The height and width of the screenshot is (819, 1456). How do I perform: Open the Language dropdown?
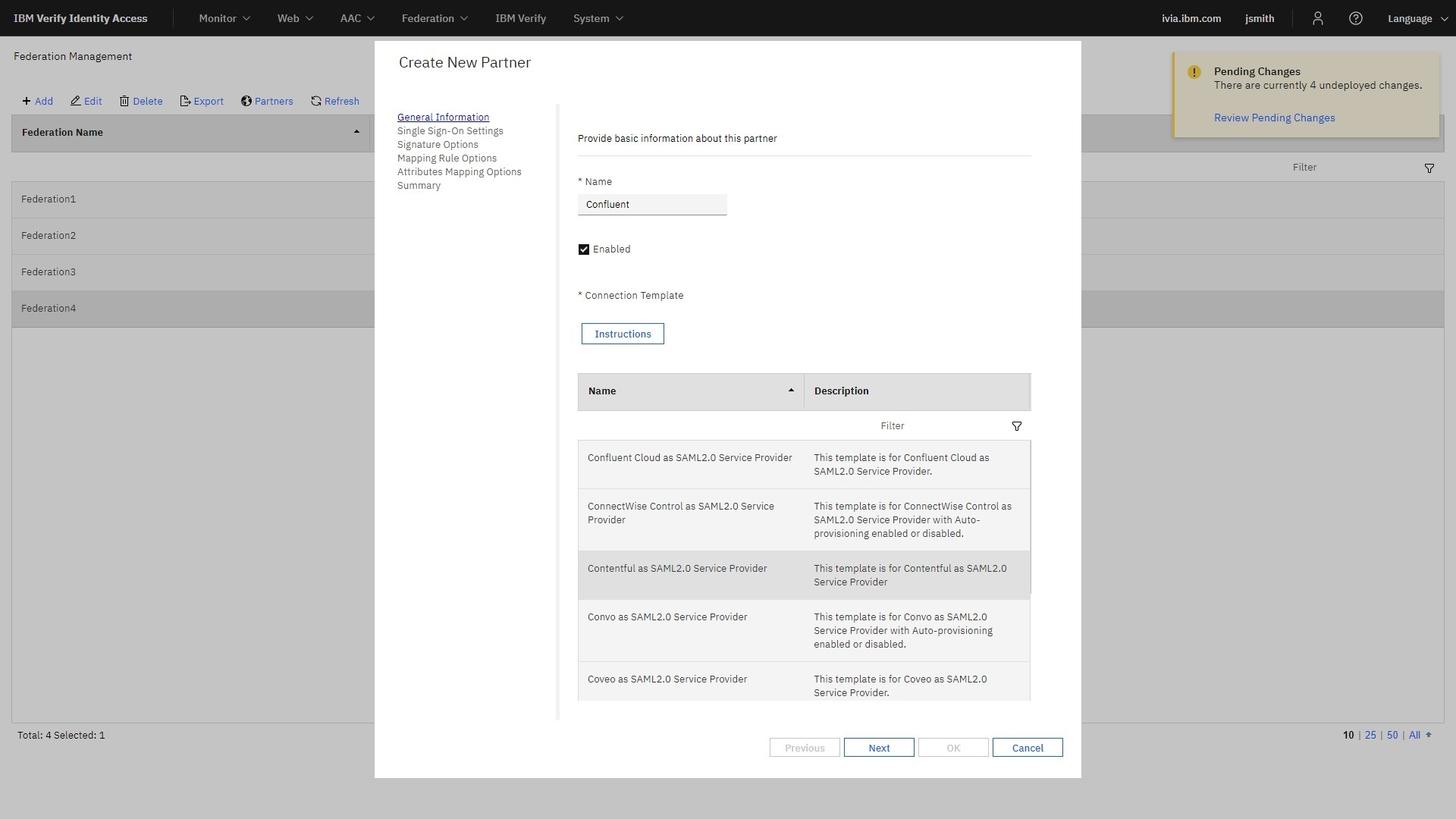1417,18
